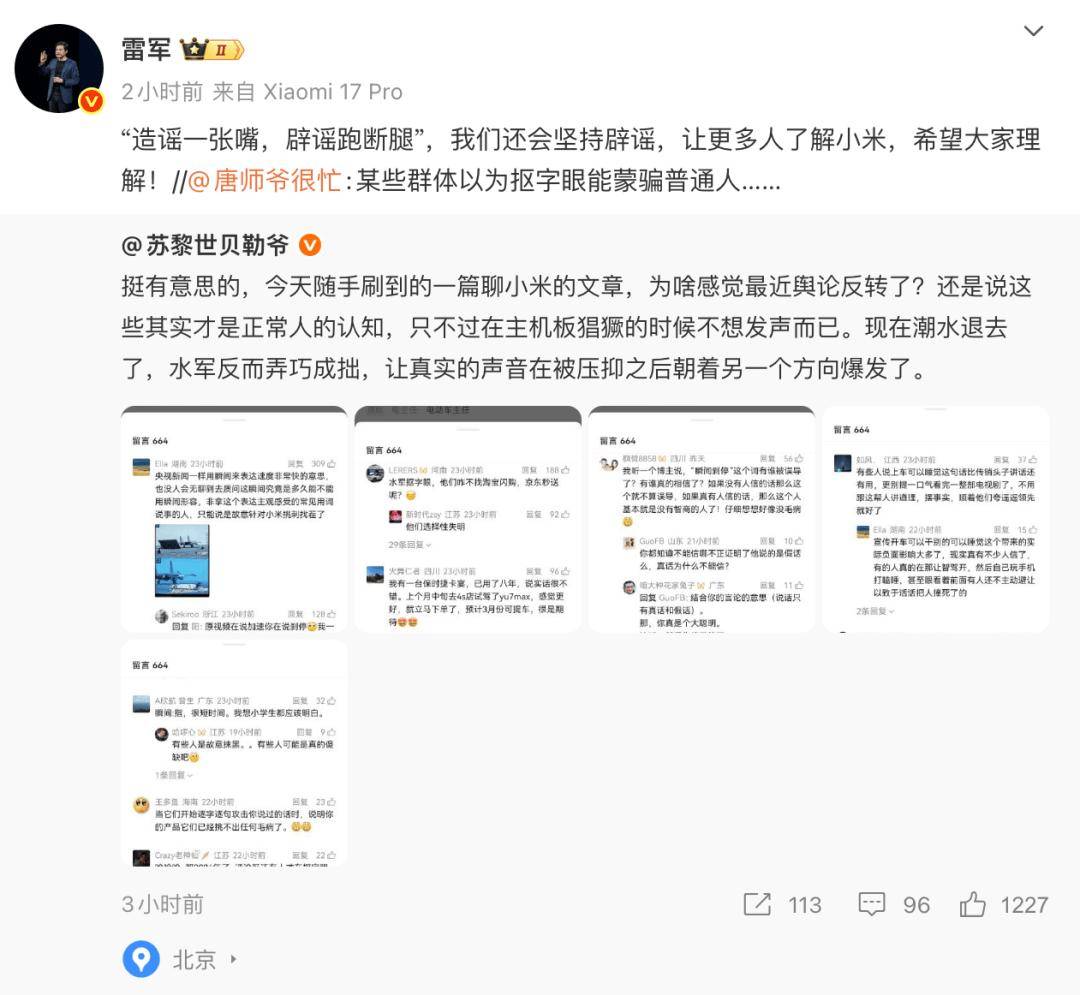Open the @唐师爷很忙 mention link
This screenshot has height=995, width=1080.
click(264, 181)
